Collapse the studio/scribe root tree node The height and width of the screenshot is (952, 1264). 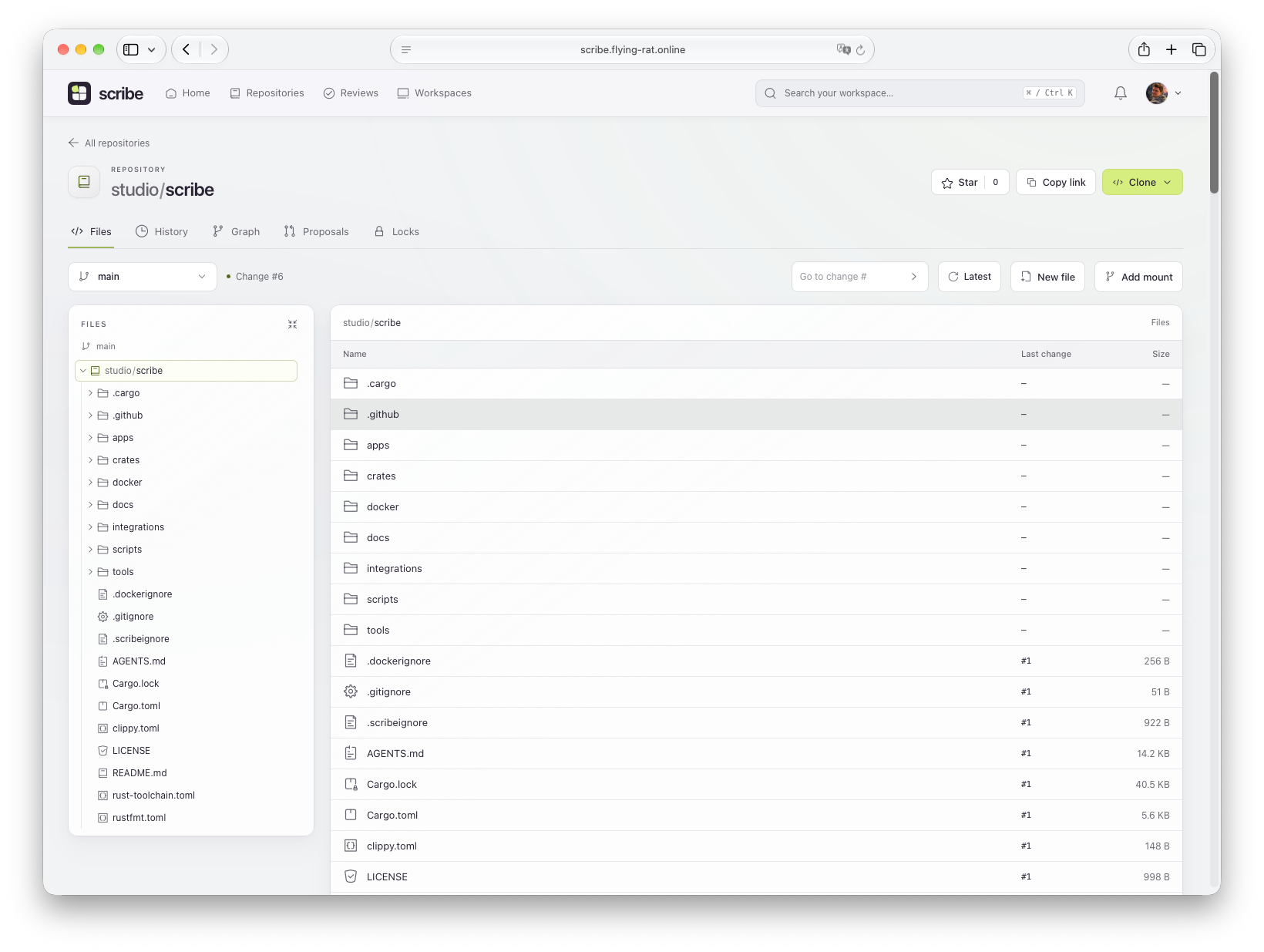83,371
